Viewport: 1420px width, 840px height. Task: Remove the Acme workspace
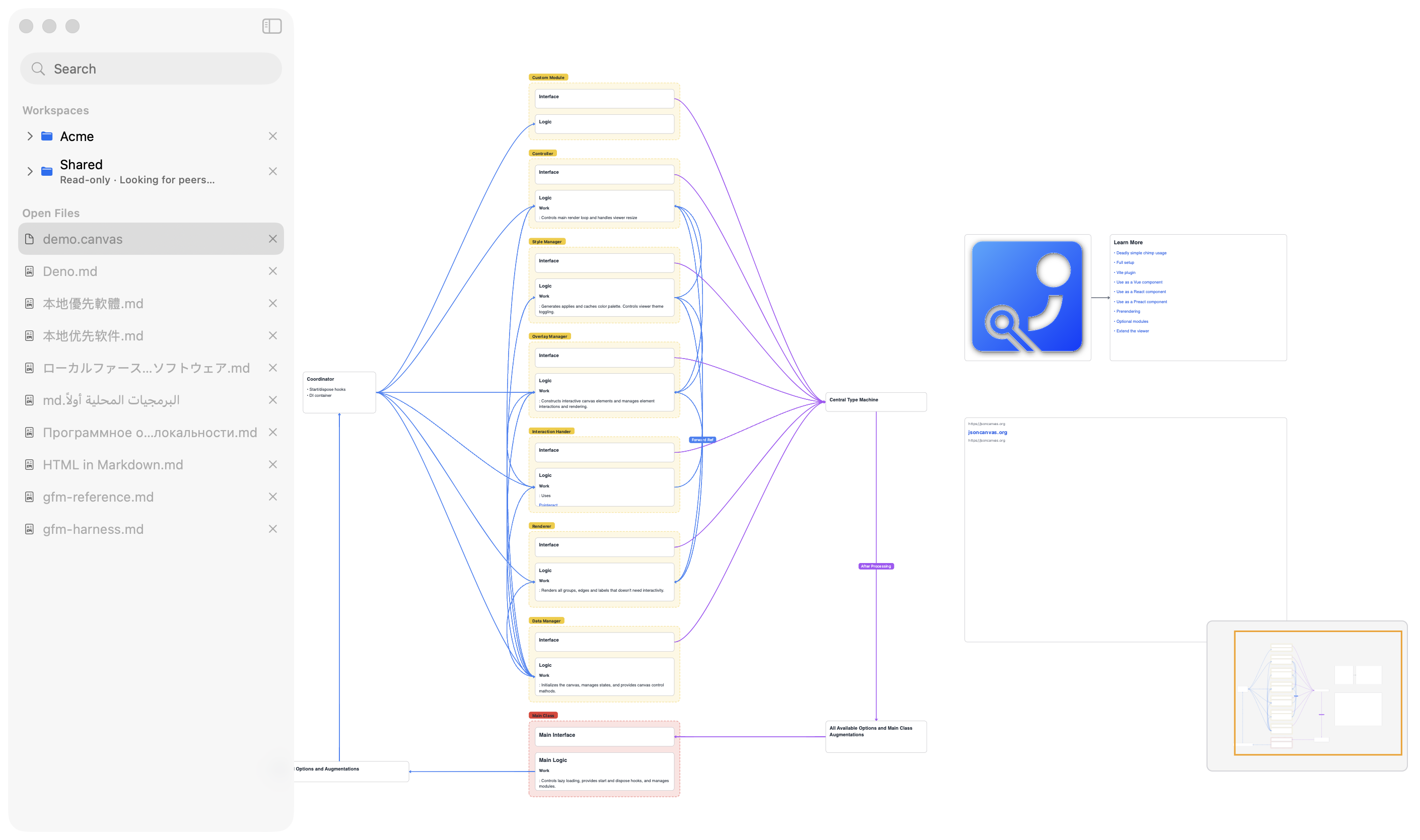point(273,136)
